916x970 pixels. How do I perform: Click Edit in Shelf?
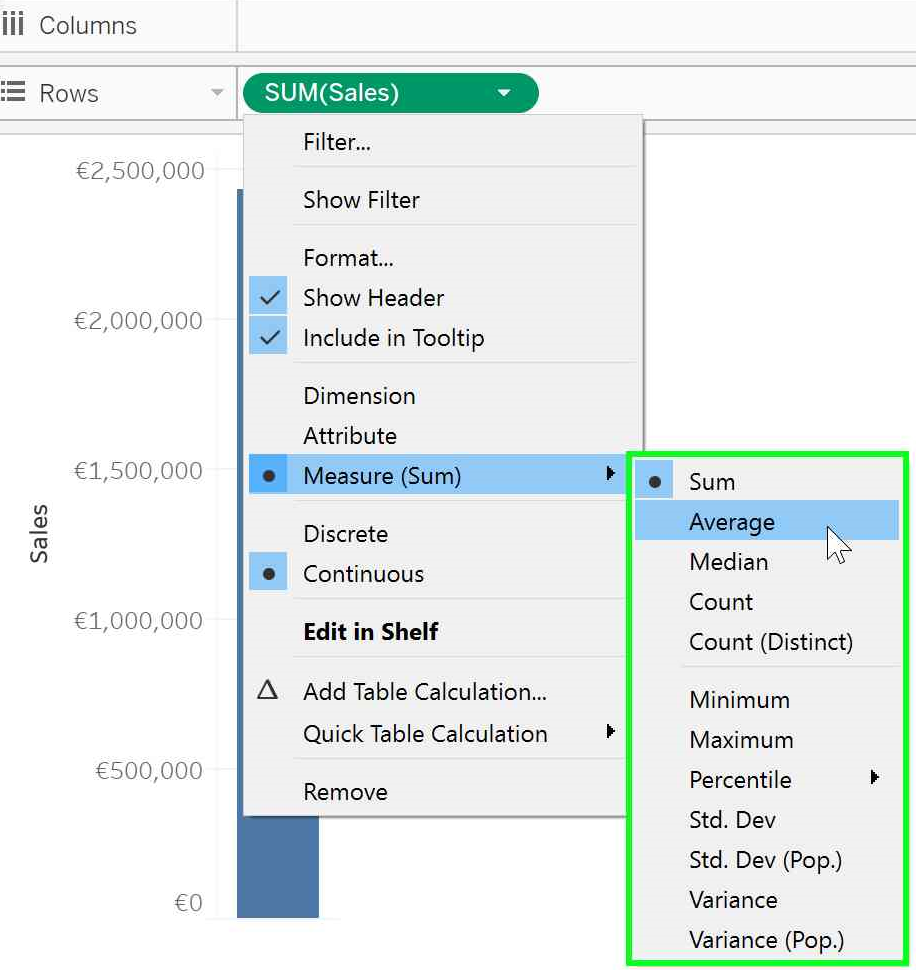[371, 632]
